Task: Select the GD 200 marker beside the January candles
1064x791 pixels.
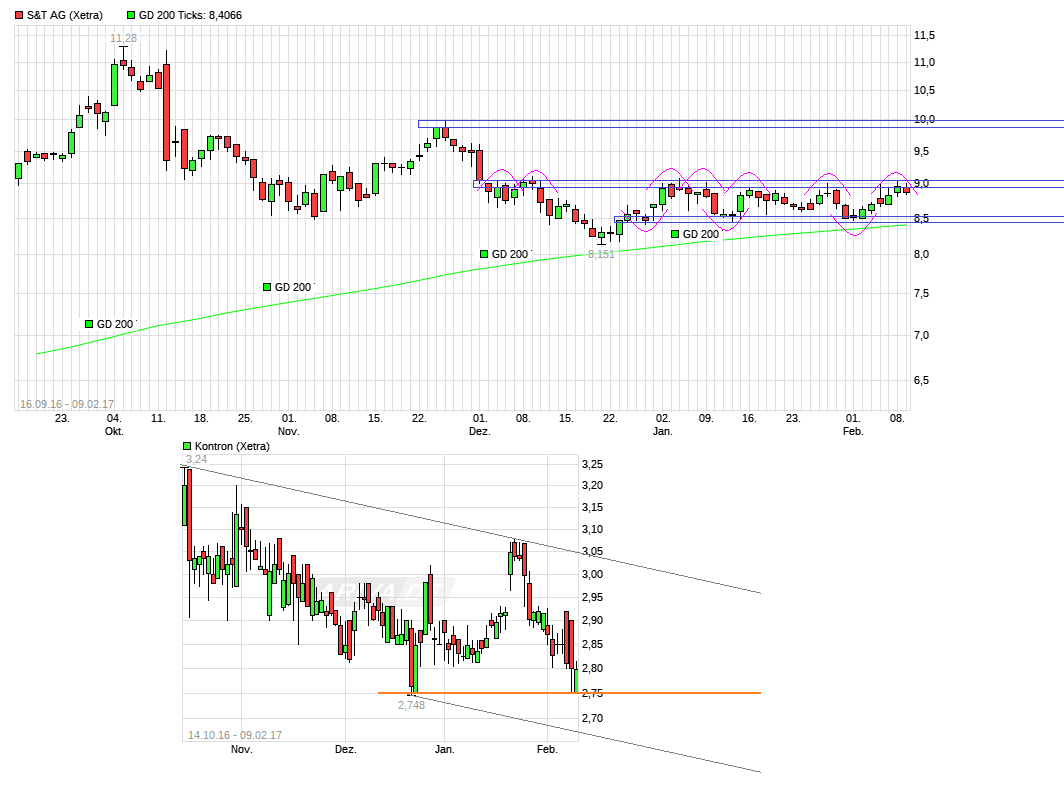Action: point(673,232)
